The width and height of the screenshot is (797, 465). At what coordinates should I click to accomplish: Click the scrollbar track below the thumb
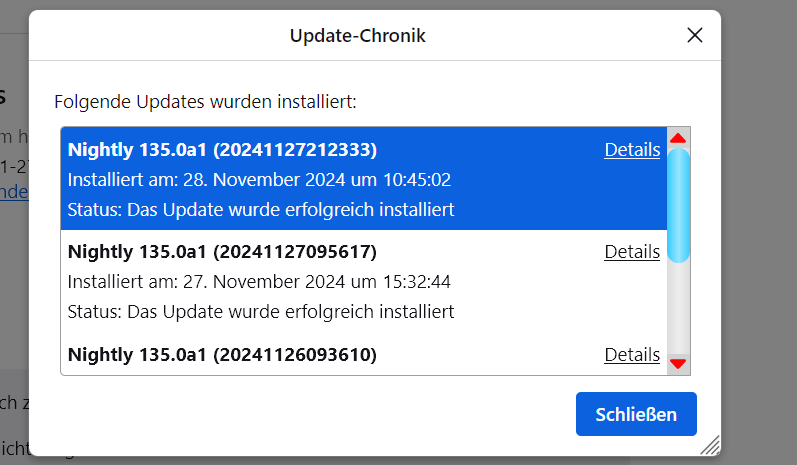(x=678, y=310)
